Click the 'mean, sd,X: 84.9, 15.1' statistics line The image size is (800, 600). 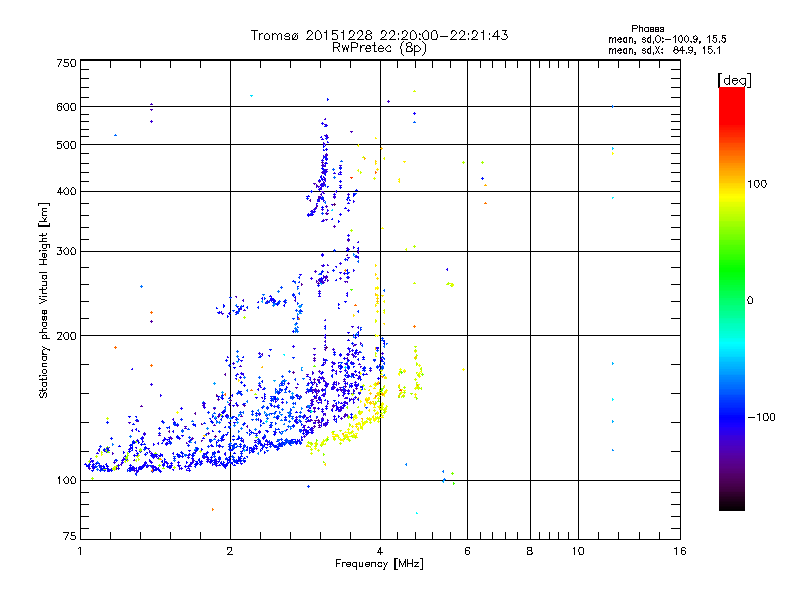664,51
